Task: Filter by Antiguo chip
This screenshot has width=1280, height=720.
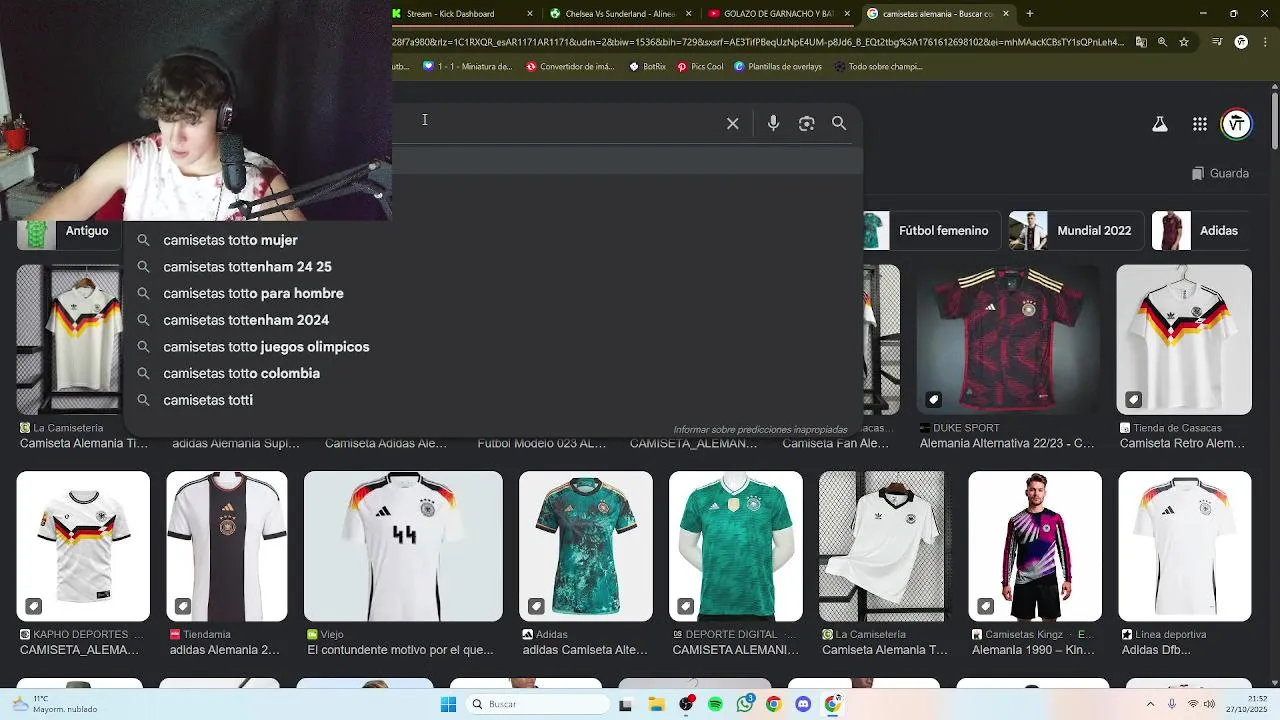Action: click(x=68, y=231)
